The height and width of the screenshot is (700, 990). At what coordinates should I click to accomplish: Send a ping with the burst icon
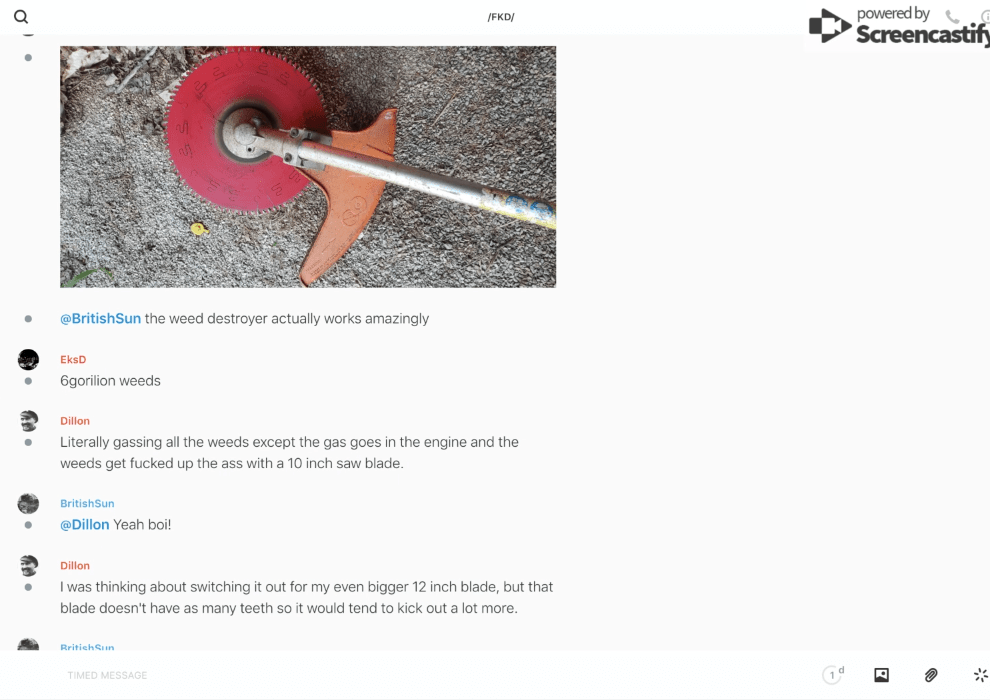(x=981, y=675)
